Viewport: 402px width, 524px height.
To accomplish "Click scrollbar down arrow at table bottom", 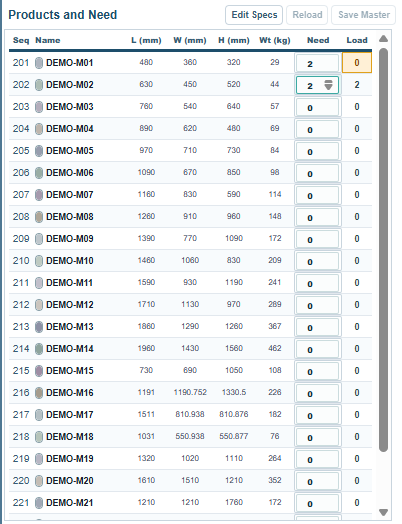I will (x=383, y=512).
